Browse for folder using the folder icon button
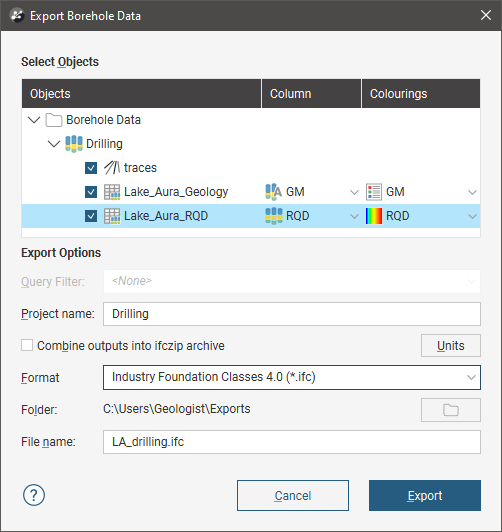 pos(451,410)
